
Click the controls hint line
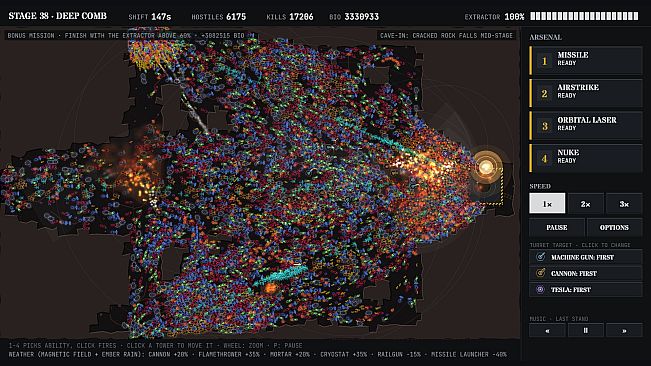click(x=155, y=345)
